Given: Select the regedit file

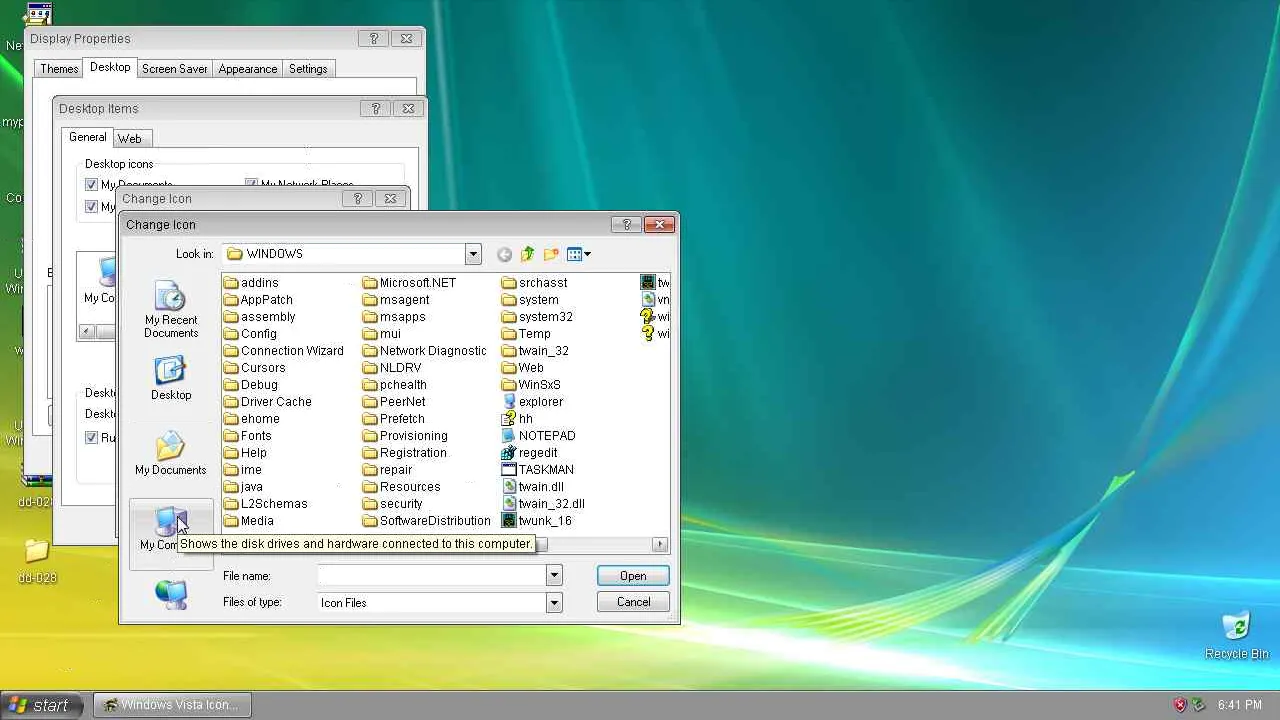Looking at the screenshot, I should tap(530, 453).
